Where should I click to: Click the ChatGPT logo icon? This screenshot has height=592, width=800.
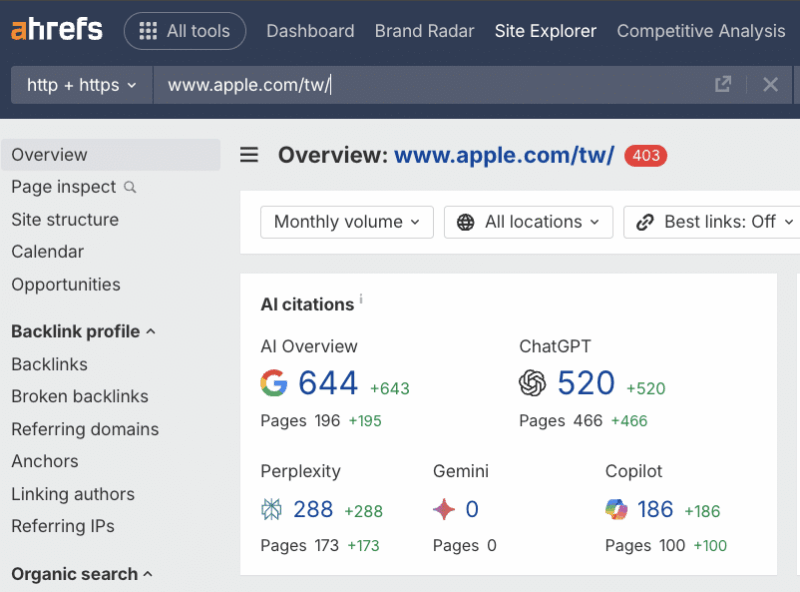[532, 383]
